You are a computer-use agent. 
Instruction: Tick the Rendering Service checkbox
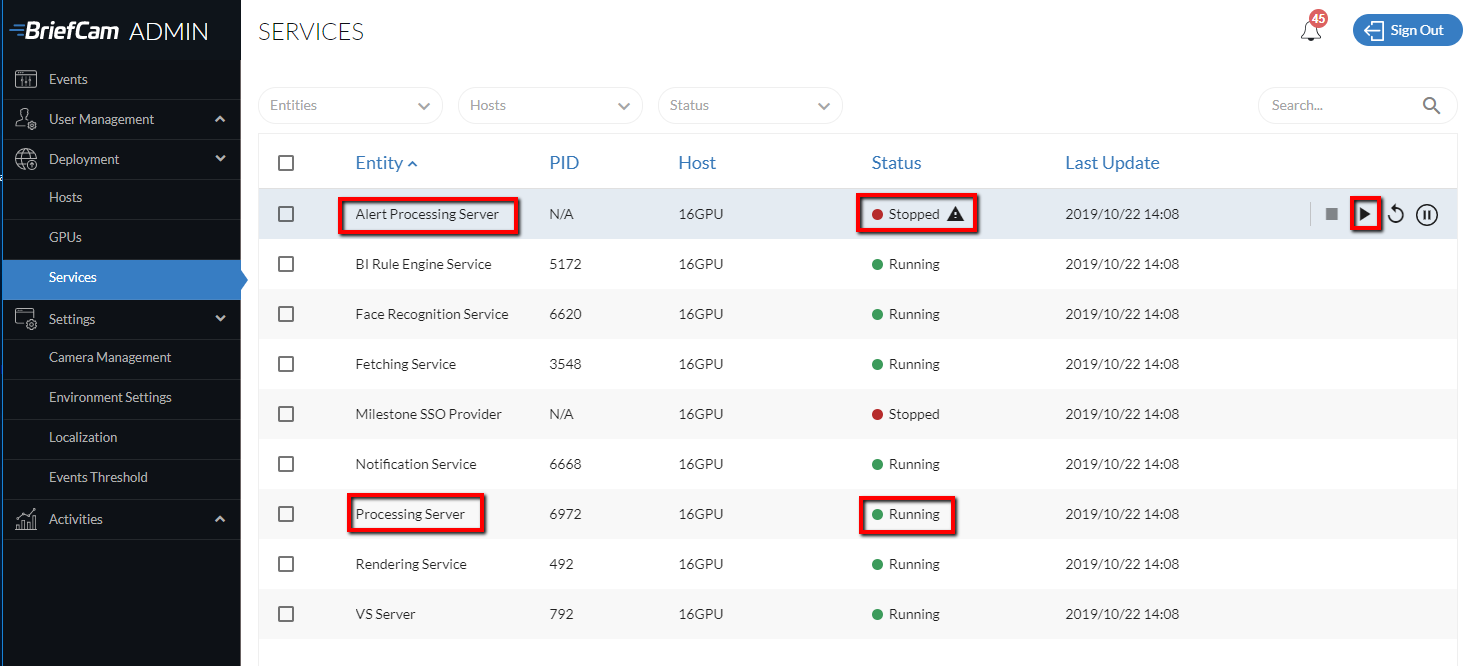pyautogui.click(x=286, y=564)
